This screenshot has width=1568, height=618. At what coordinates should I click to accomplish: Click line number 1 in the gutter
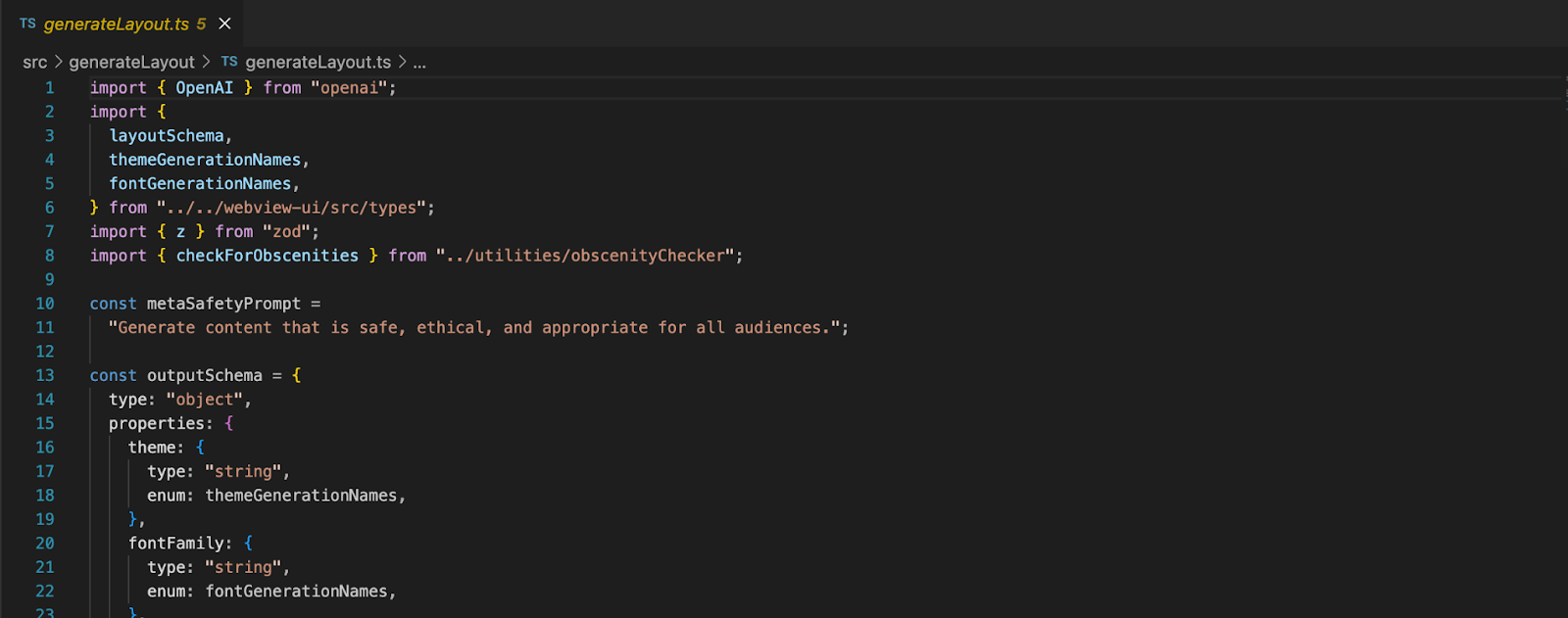point(49,88)
